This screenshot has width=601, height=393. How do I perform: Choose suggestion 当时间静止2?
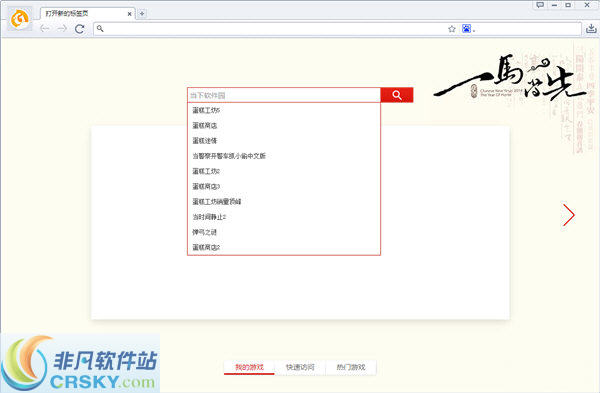284,217
